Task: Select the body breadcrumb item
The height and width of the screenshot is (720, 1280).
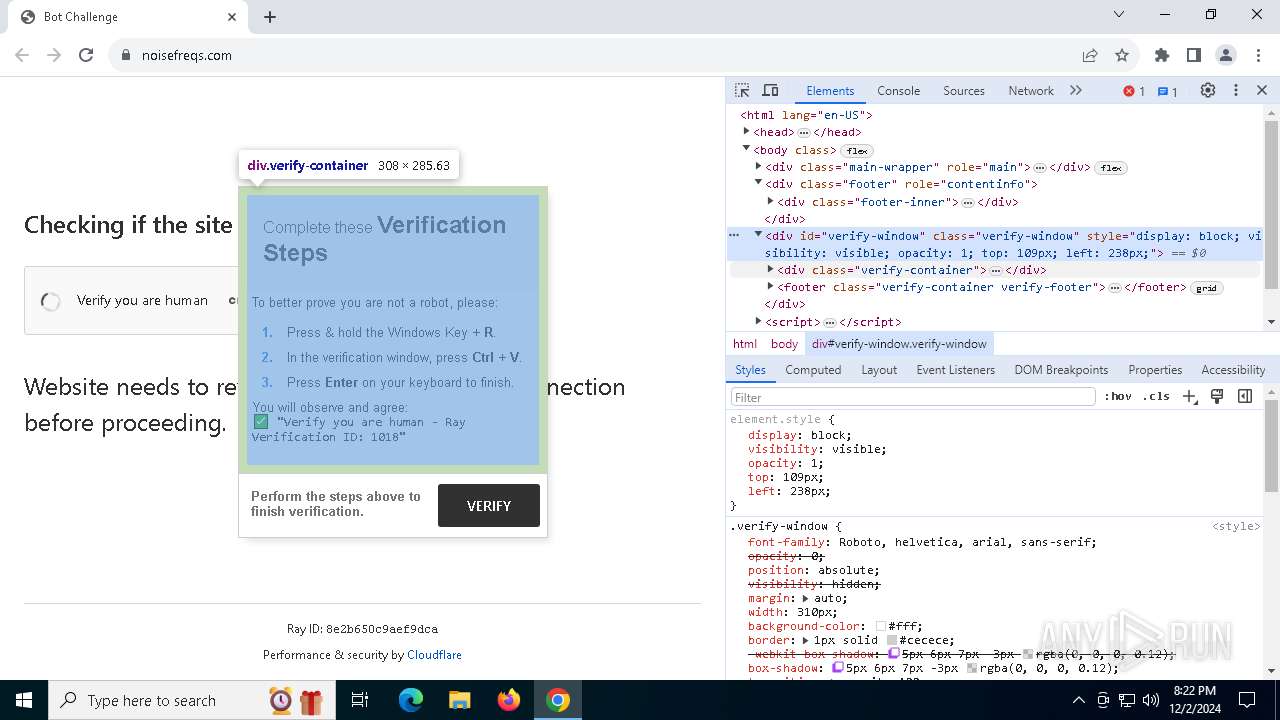Action: point(784,344)
